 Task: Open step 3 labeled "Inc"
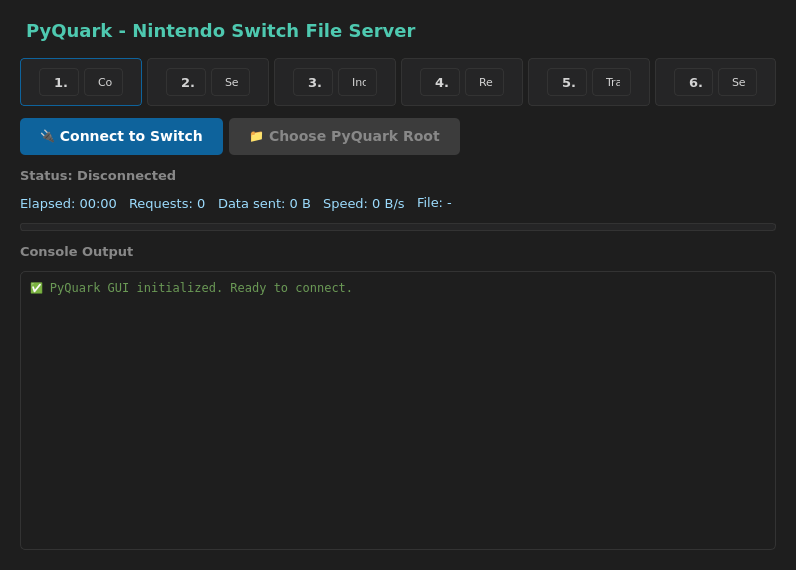pyautogui.click(x=335, y=82)
